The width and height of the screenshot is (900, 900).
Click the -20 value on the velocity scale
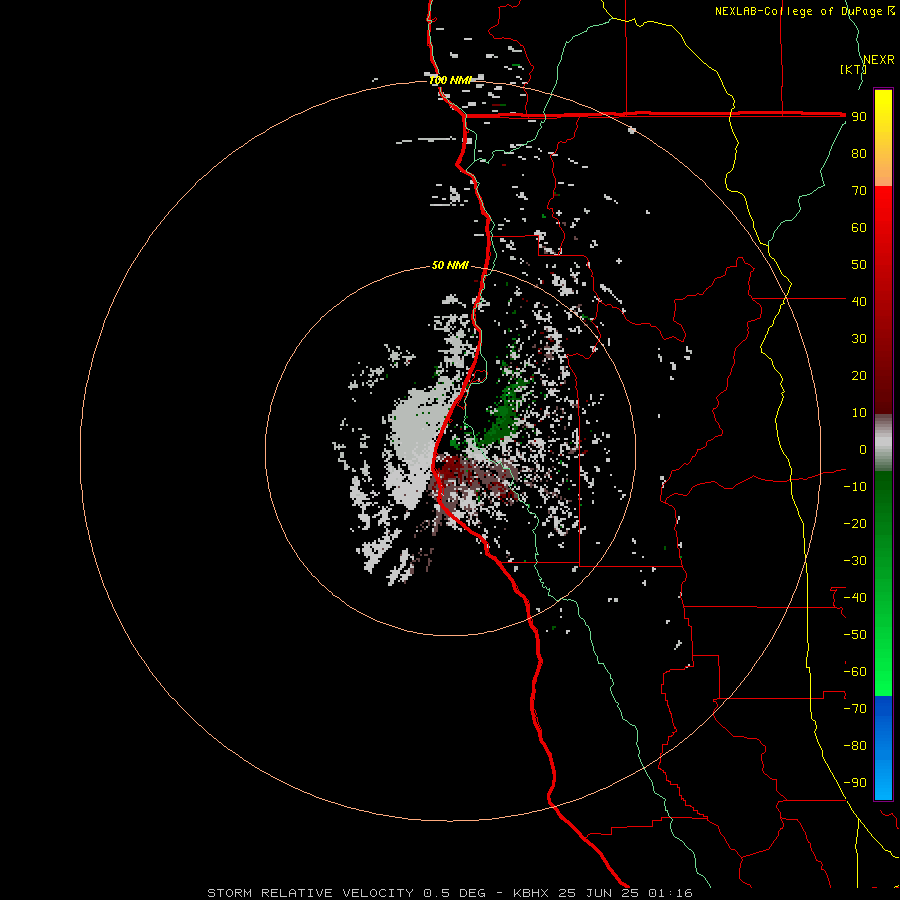coord(855,523)
